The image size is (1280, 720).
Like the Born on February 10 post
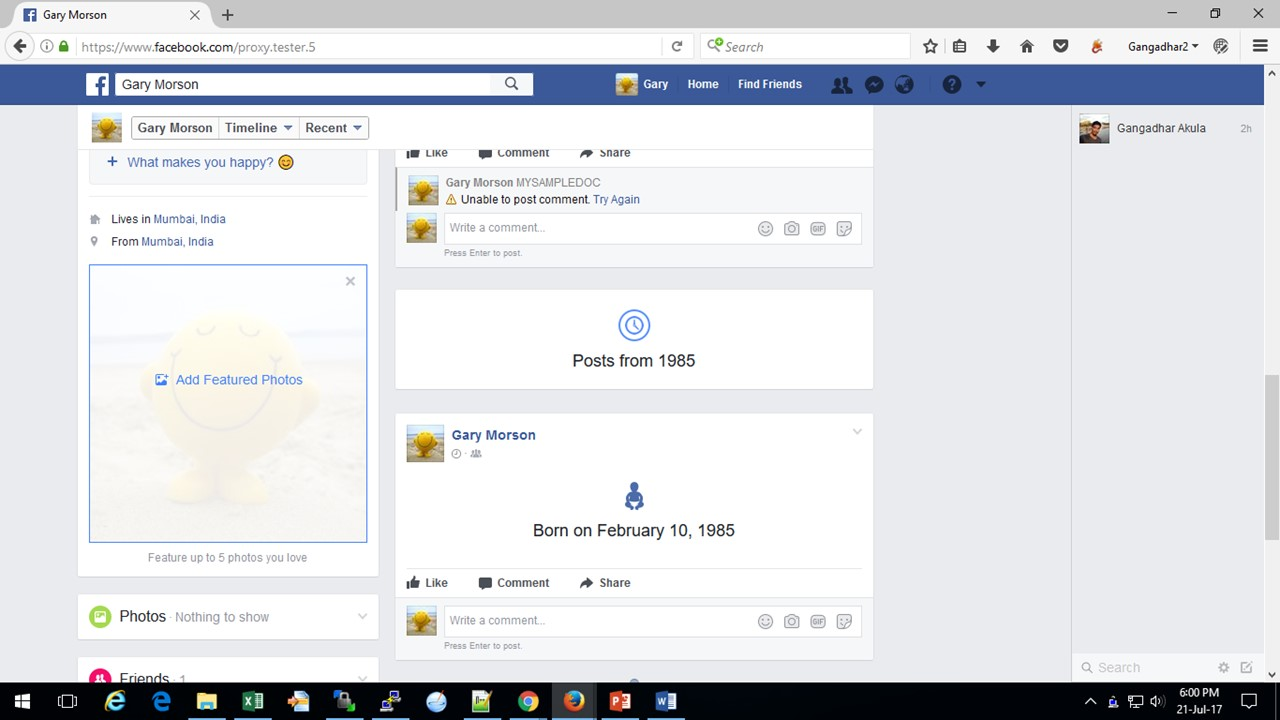pyautogui.click(x=427, y=583)
